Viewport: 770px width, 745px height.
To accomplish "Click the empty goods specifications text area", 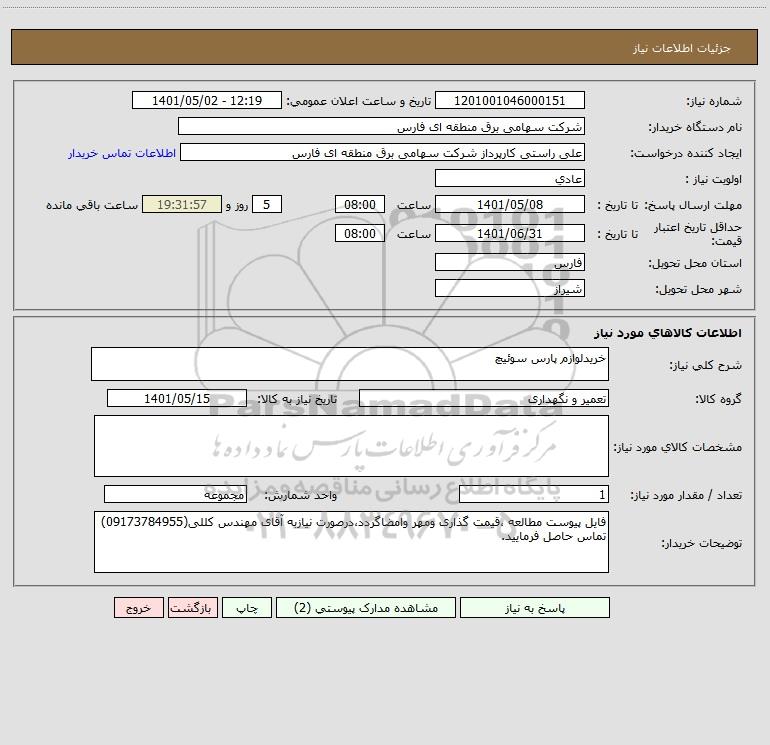I will click(x=351, y=446).
